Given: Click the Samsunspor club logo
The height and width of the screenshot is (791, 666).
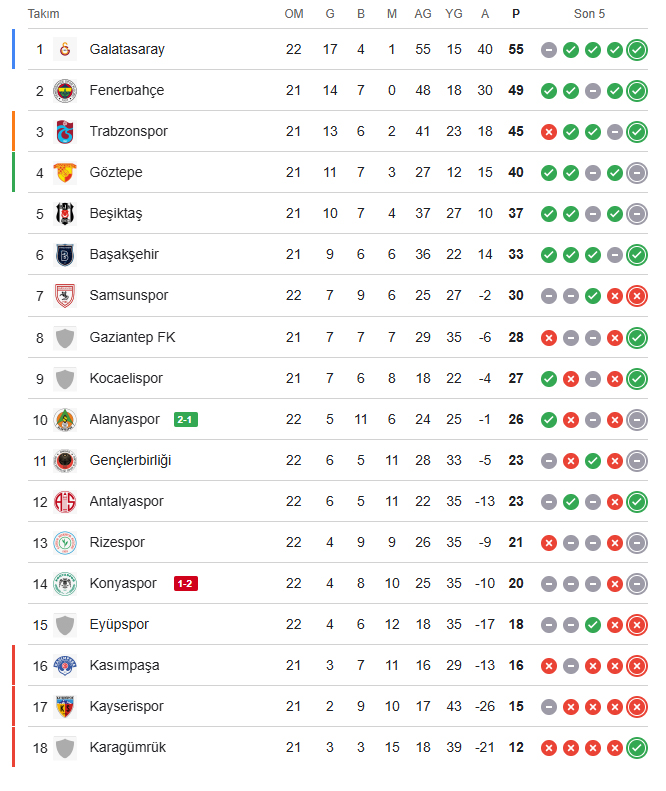Looking at the screenshot, I should click(65, 295).
